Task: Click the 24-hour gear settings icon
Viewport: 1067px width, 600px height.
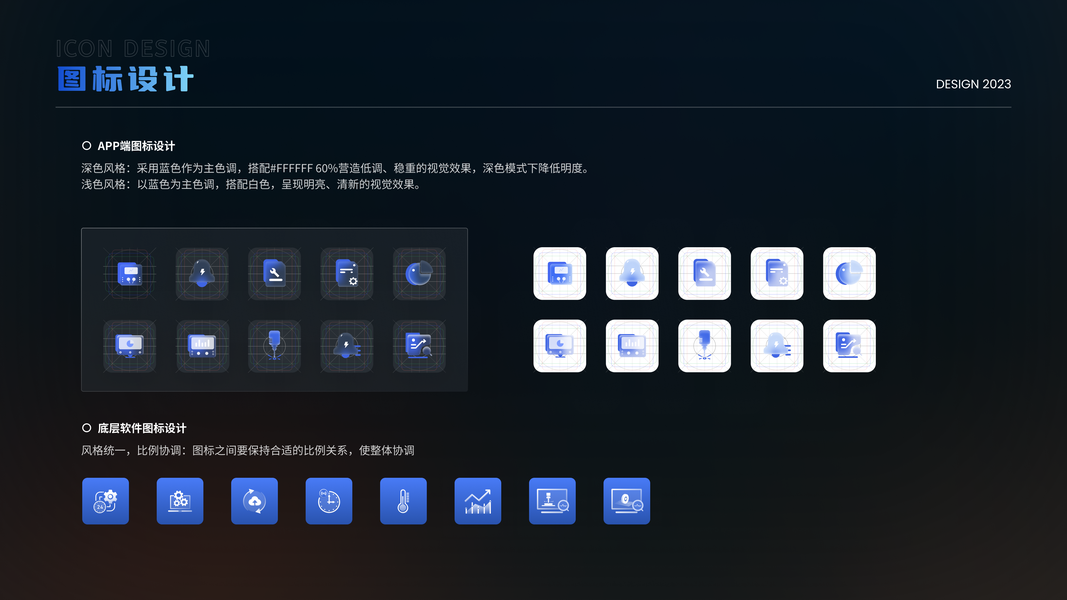Action: (105, 501)
